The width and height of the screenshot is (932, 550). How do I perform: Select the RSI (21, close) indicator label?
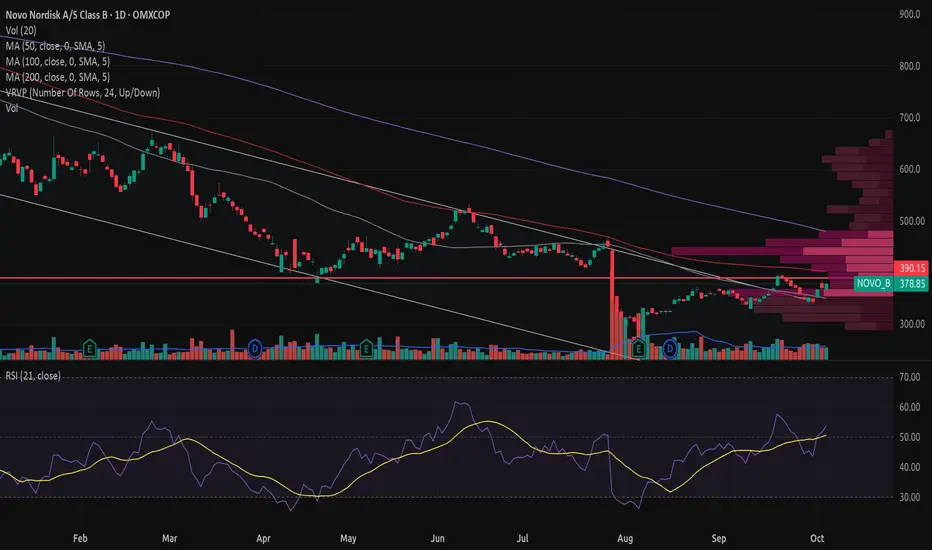click(33, 376)
